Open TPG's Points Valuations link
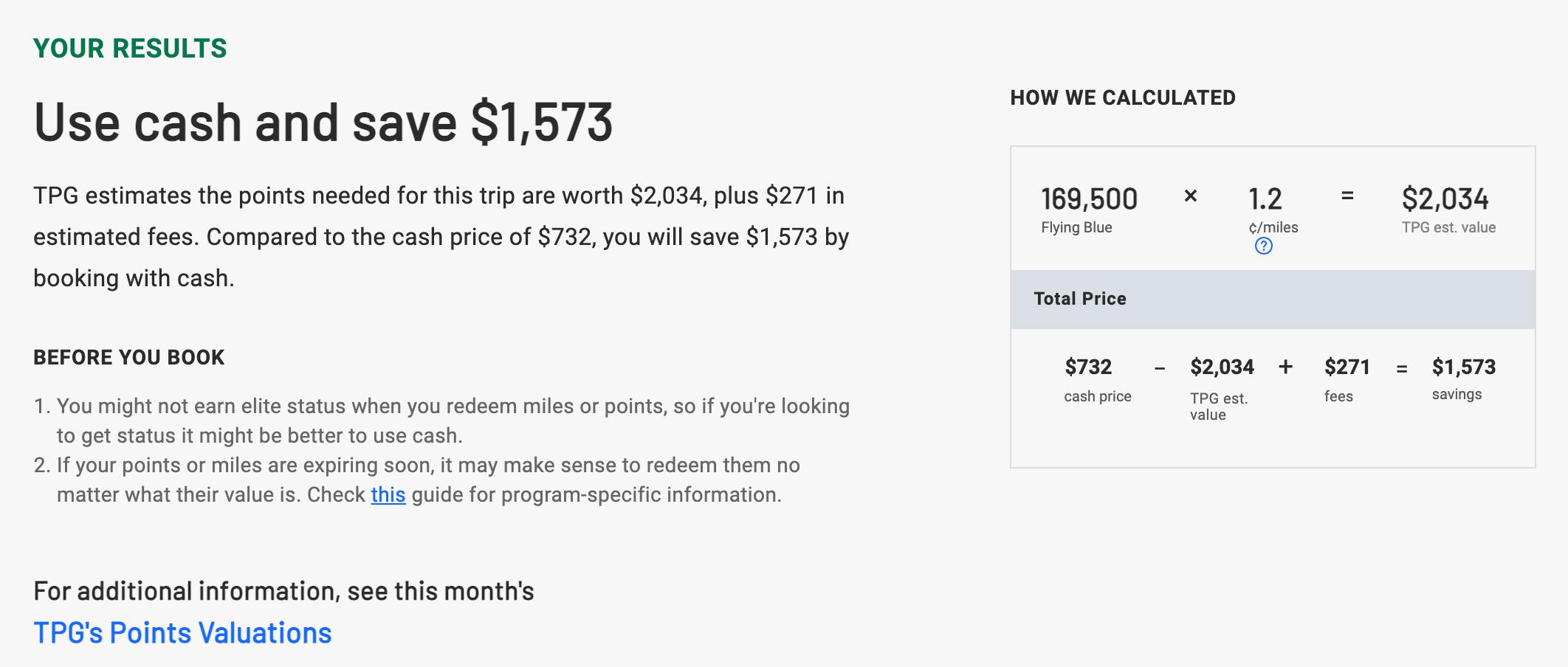Image resolution: width=1568 pixels, height=667 pixels. 182,633
